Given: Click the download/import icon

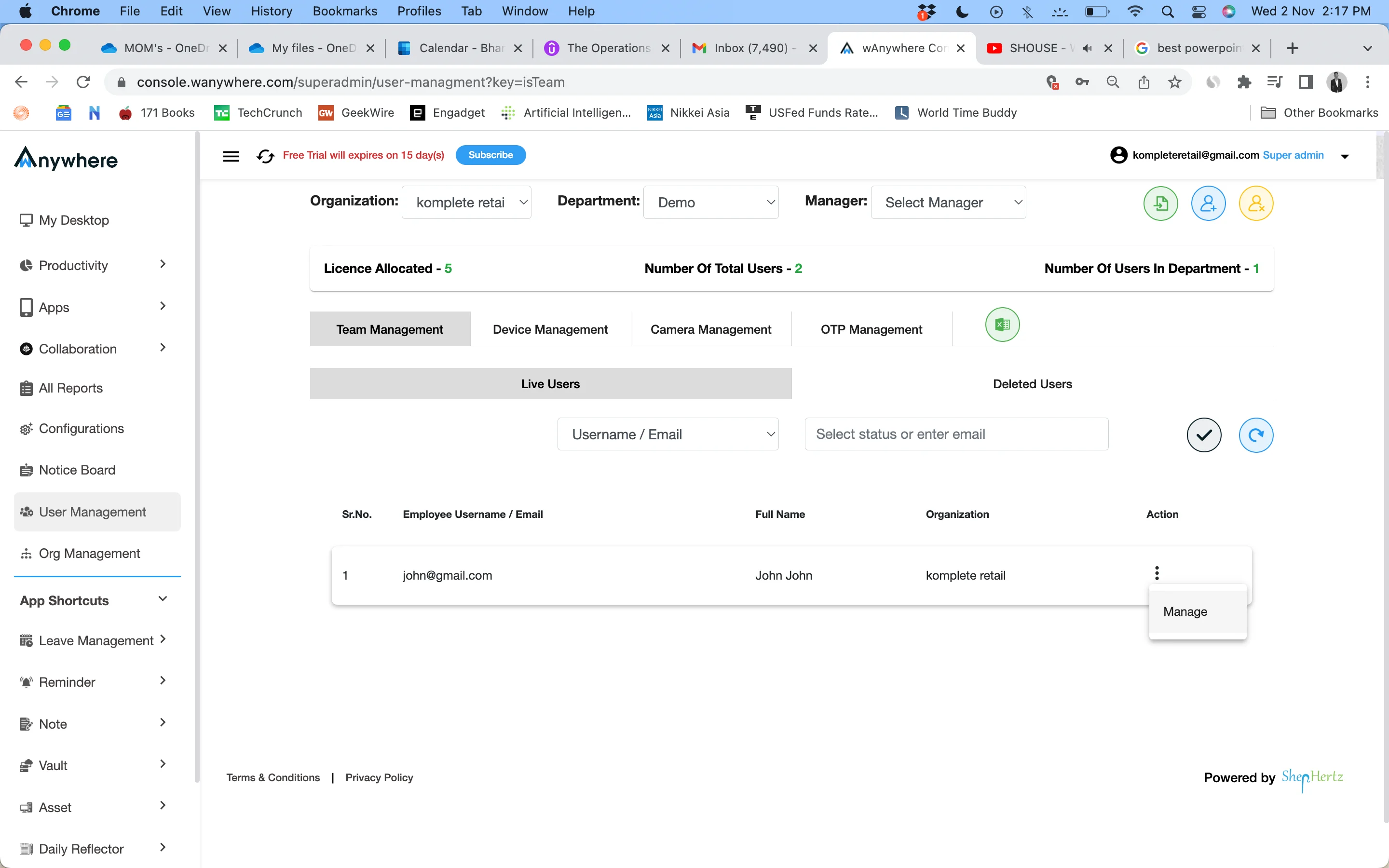Looking at the screenshot, I should point(1160,203).
